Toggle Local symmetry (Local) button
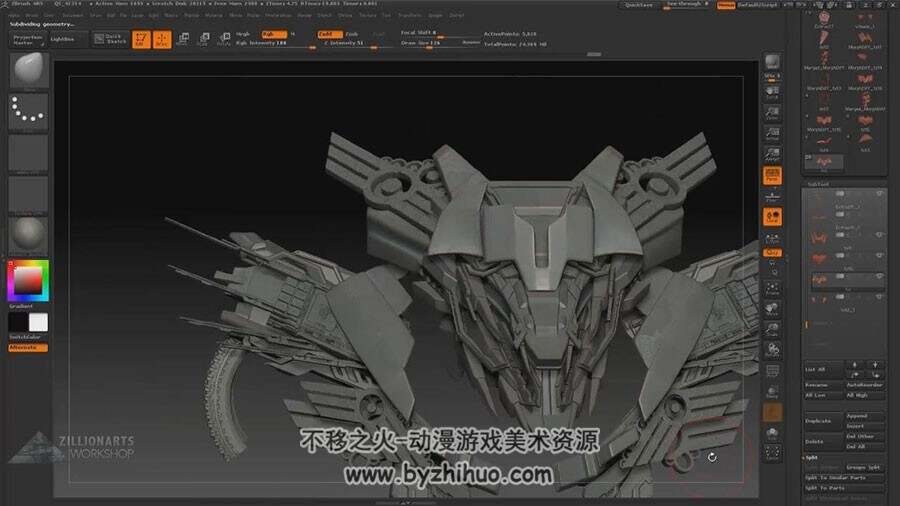Viewport: 900px width, 506px height. point(772,216)
